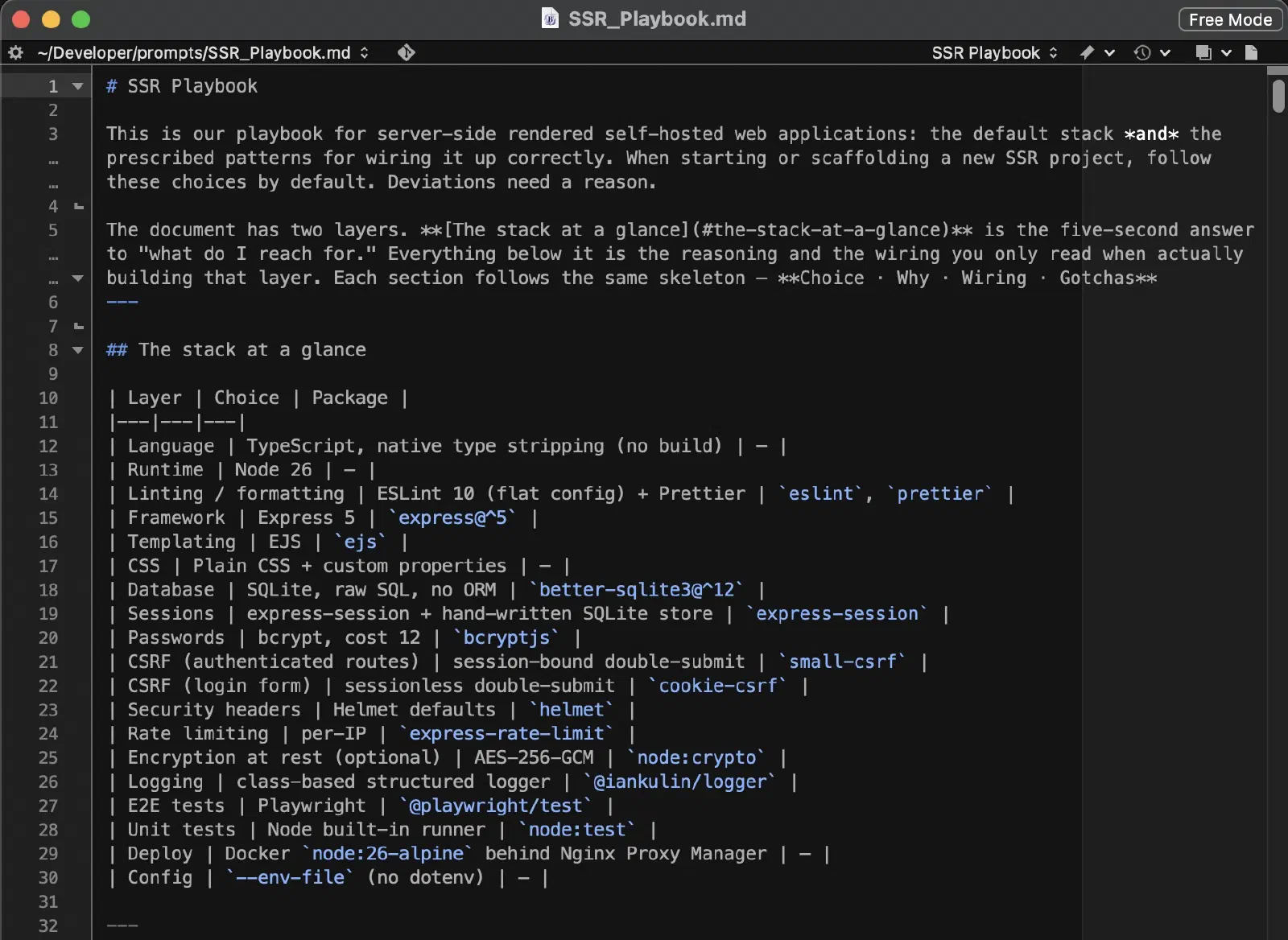Click line number 20 in the gutter

pyautogui.click(x=48, y=638)
